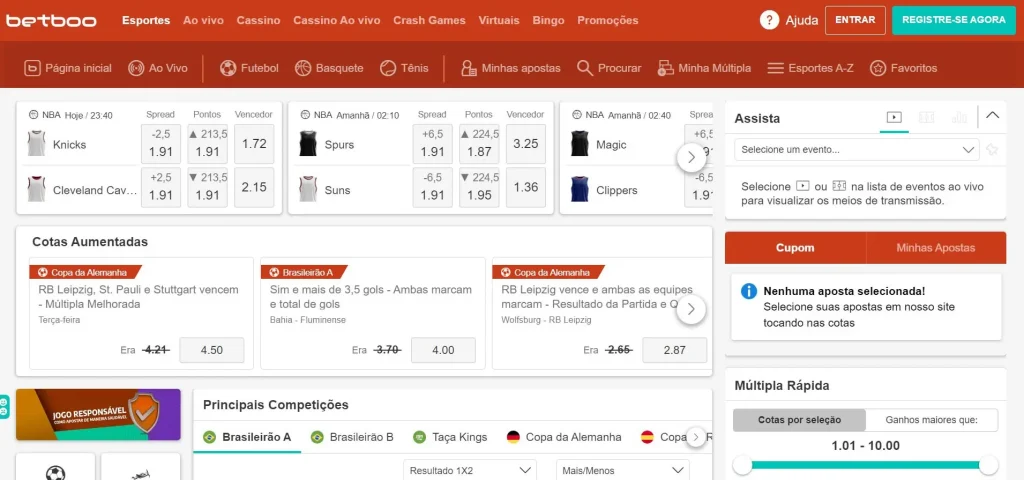
Task: Bet on Spurs winner odds 3.25
Action: 526,144
